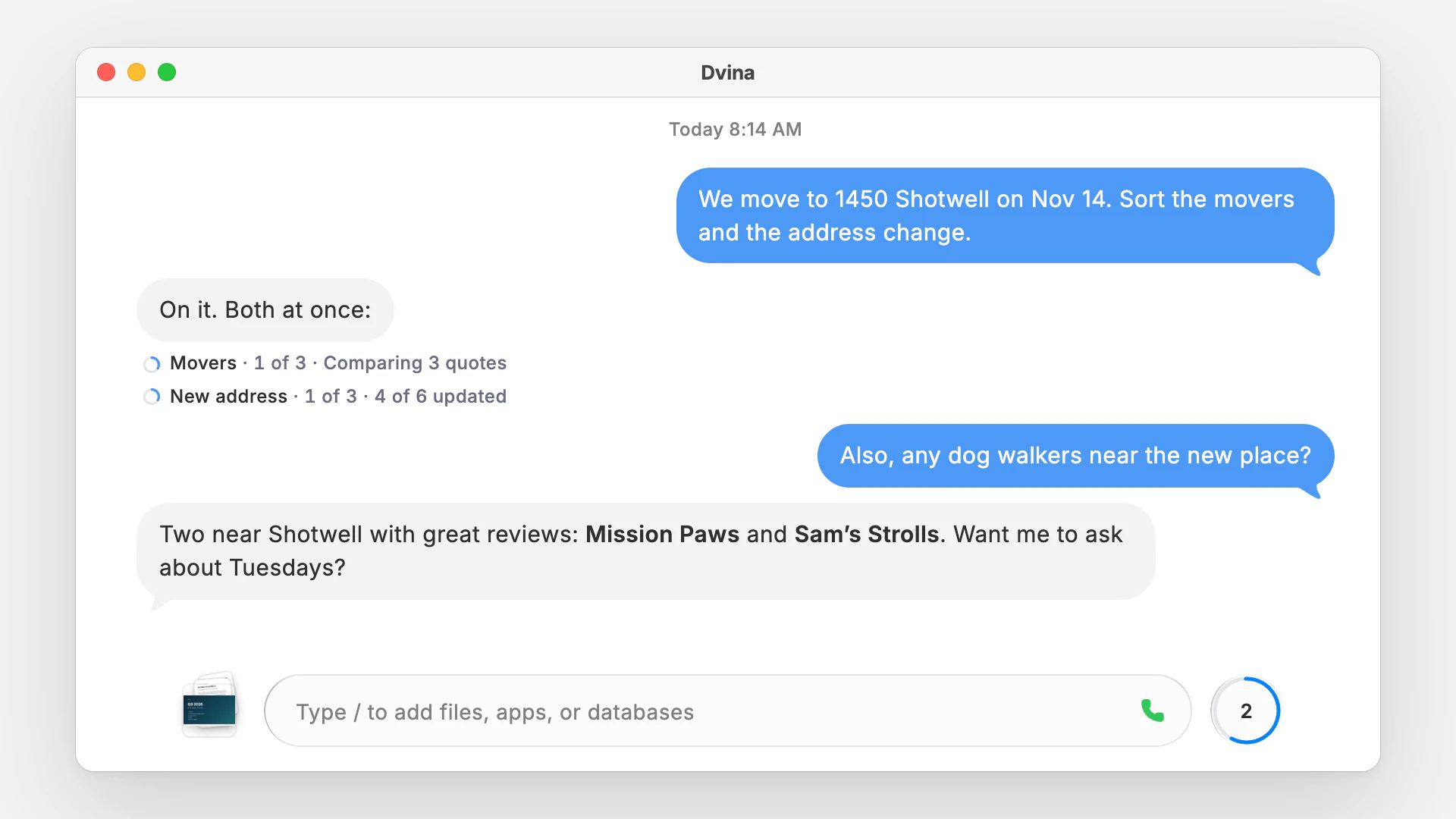Image resolution: width=1456 pixels, height=819 pixels.
Task: Maximize the window with the green button
Action: [x=167, y=72]
